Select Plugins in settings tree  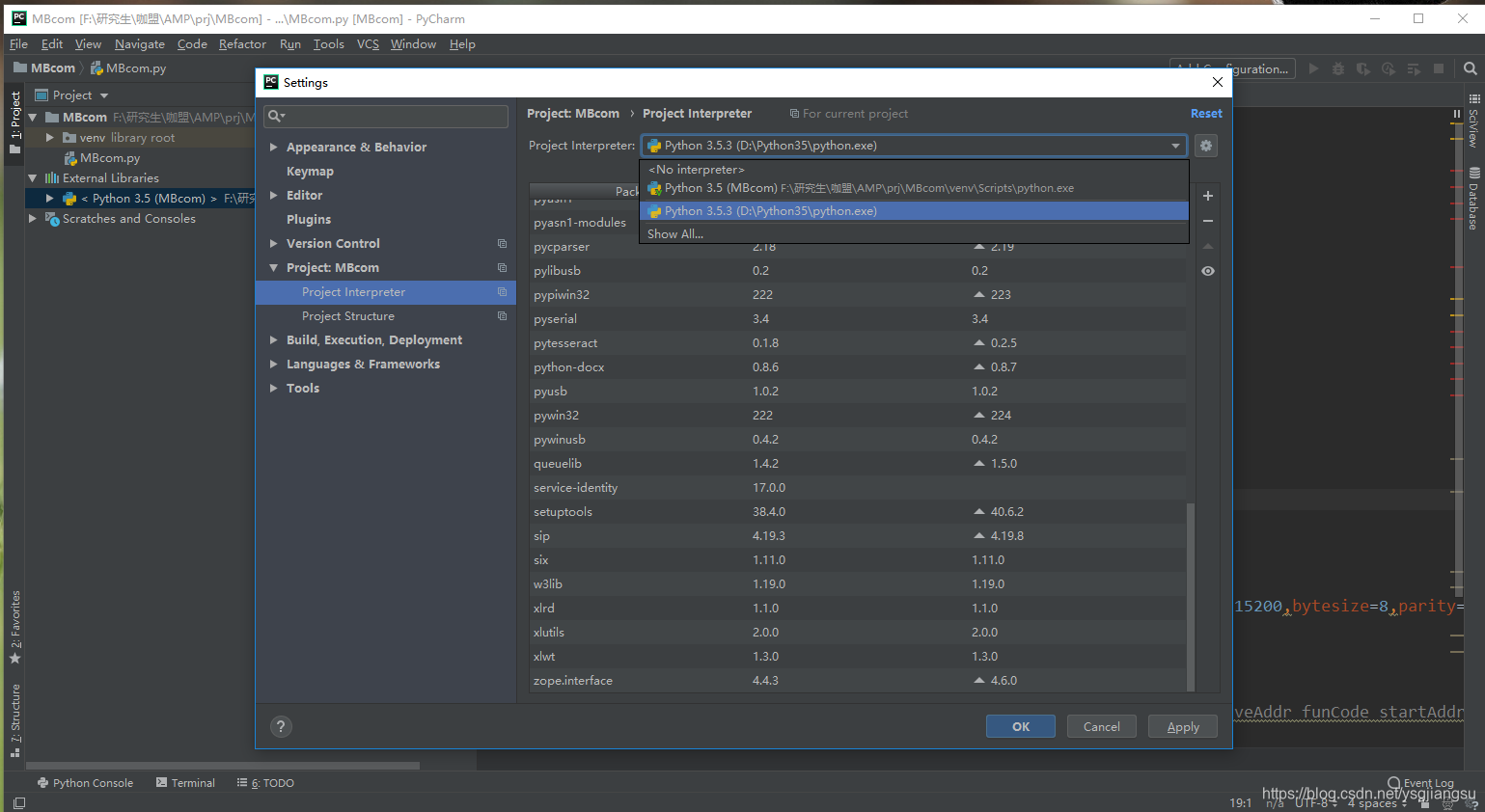pos(309,220)
